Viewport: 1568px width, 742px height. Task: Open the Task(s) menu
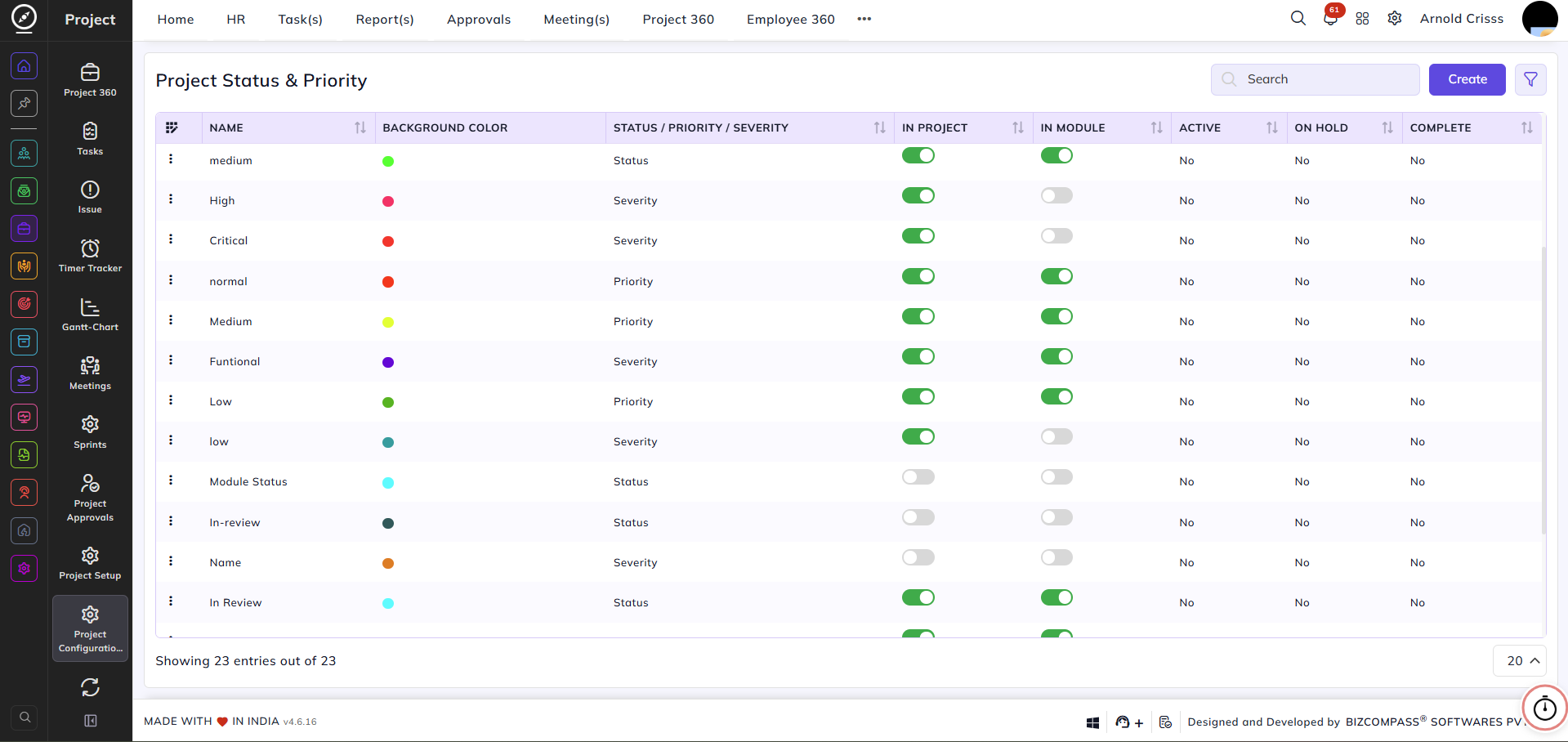click(x=300, y=19)
